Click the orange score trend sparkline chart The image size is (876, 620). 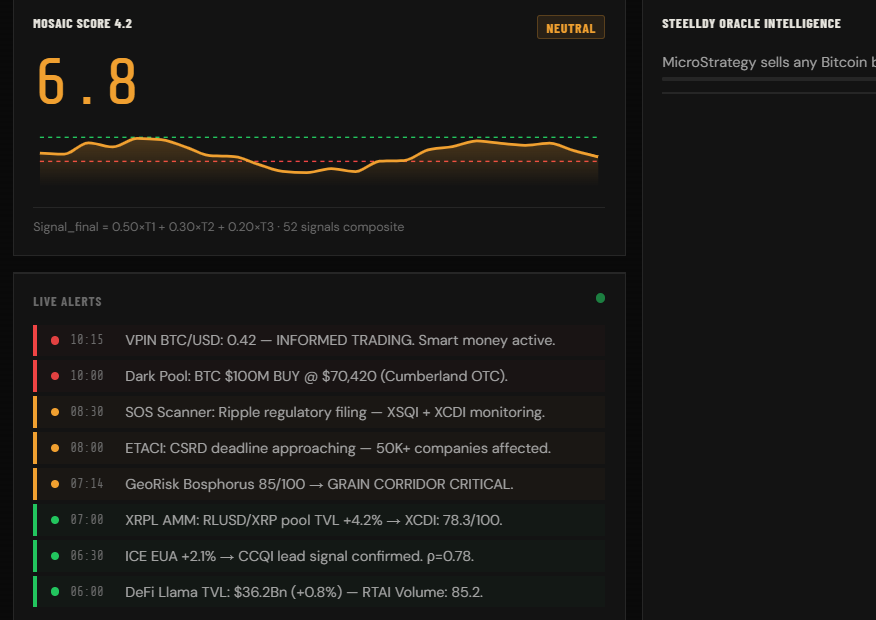pyautogui.click(x=319, y=160)
